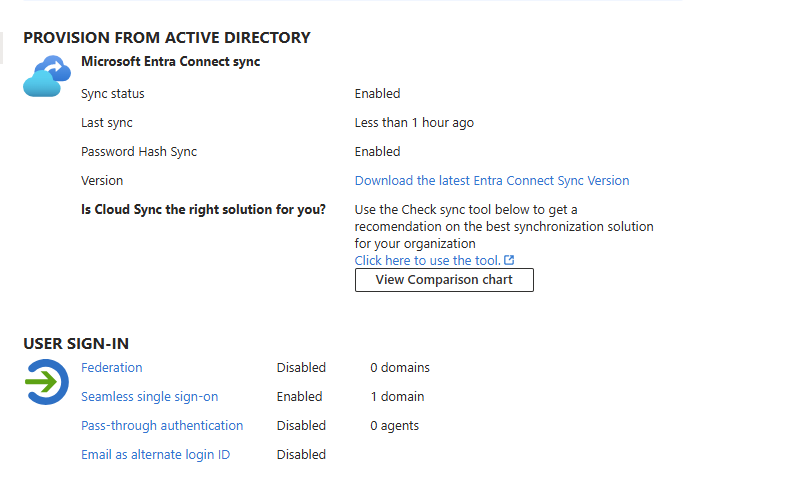Viewport: 797px width, 492px height.
Task: Click the '1 domain' text for Seamless SSO
Action: pos(397,396)
